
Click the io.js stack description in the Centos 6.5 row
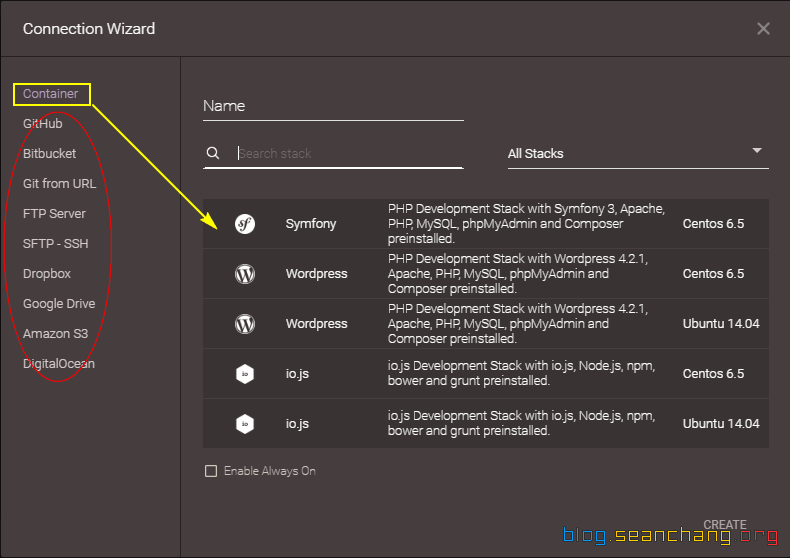coord(521,373)
